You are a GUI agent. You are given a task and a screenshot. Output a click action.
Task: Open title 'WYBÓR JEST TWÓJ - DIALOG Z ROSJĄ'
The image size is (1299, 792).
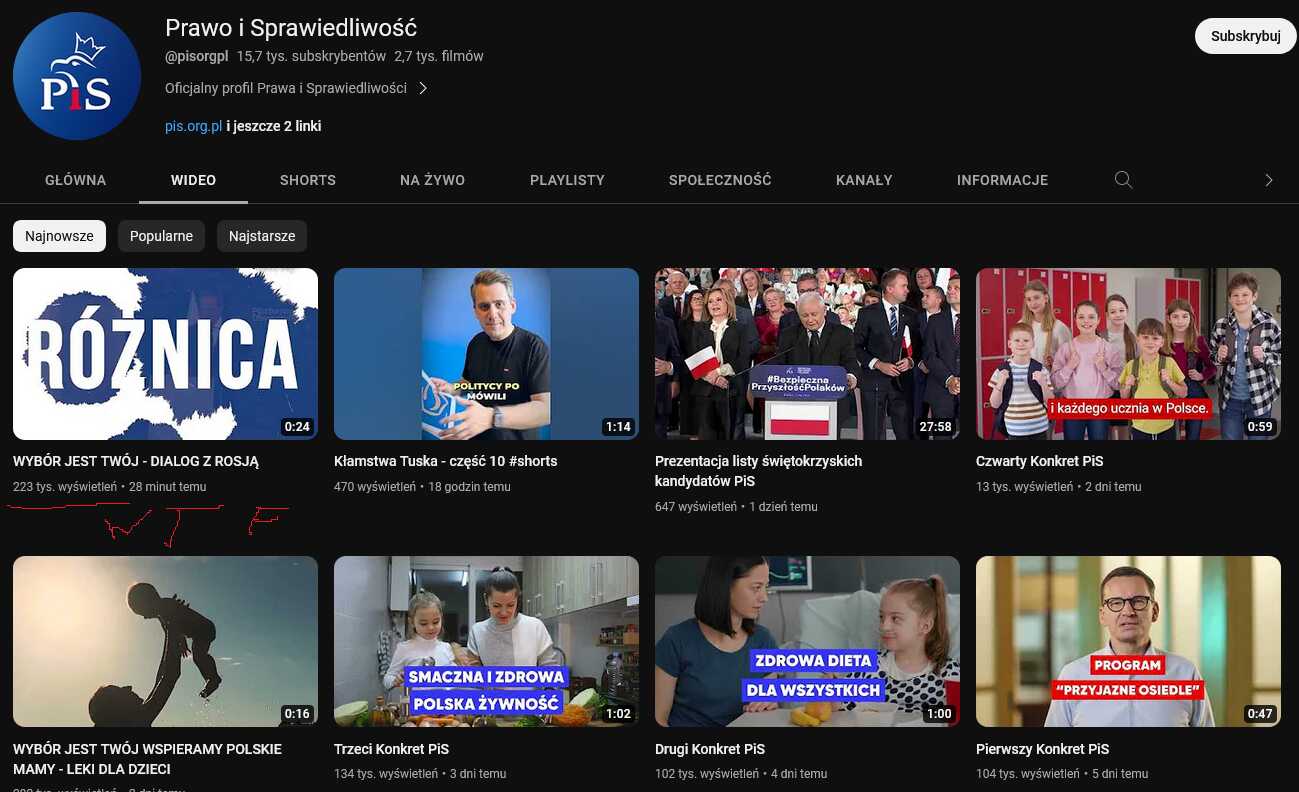coord(136,461)
